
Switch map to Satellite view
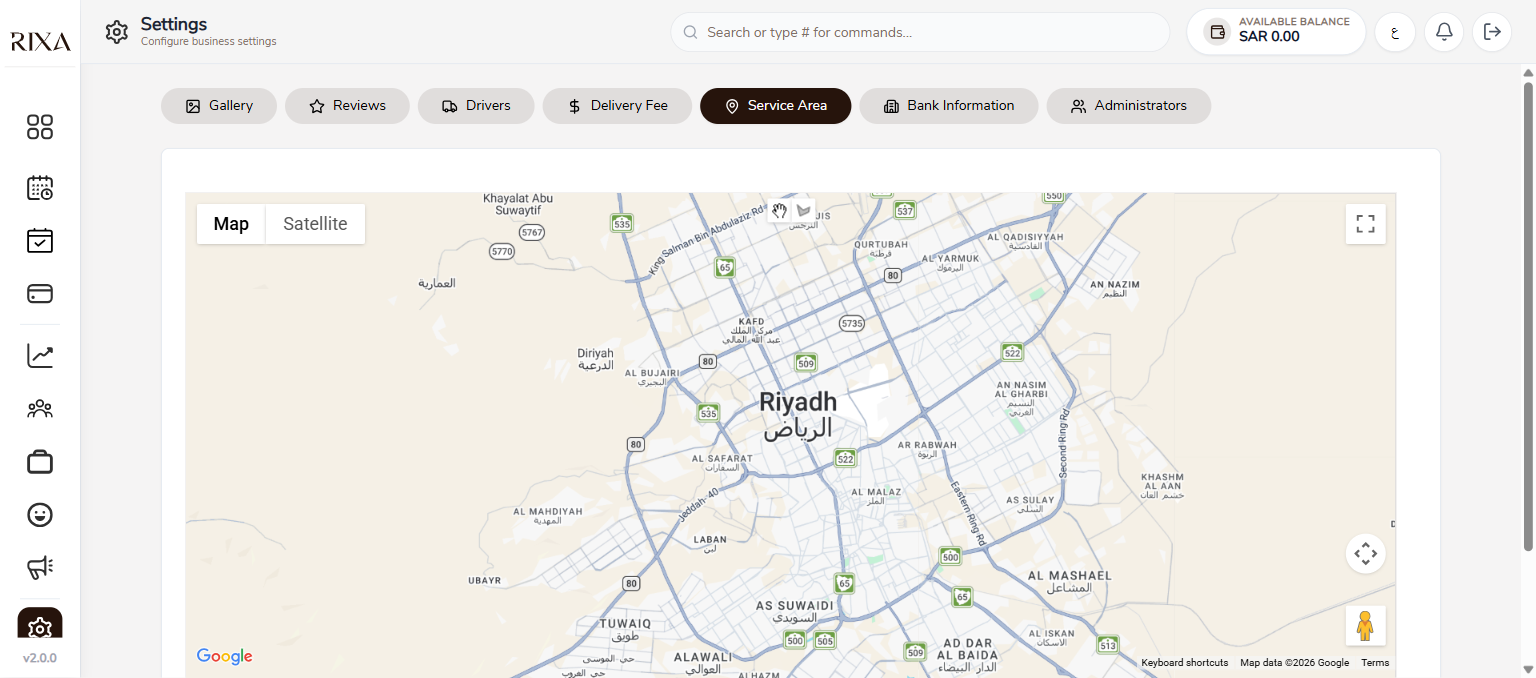click(x=315, y=224)
